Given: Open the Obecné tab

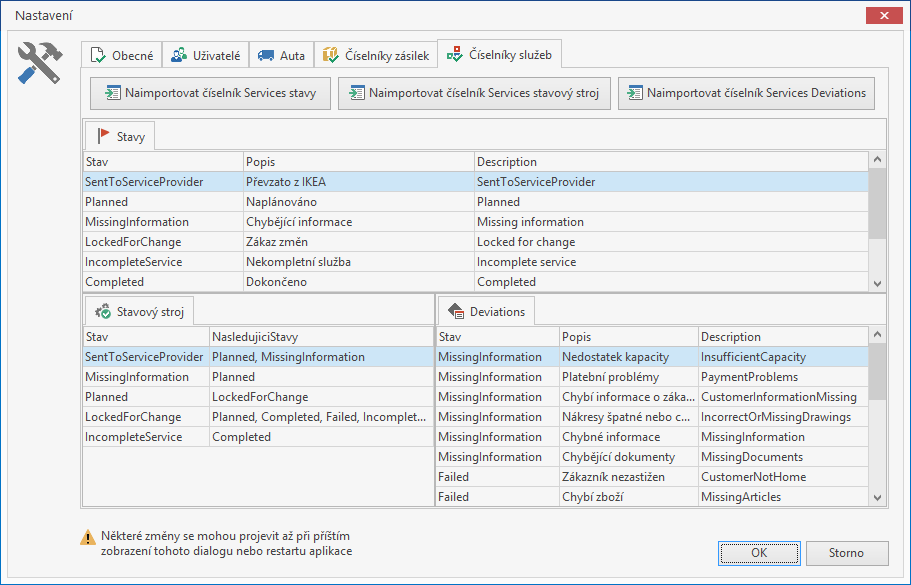Looking at the screenshot, I should coord(122,55).
